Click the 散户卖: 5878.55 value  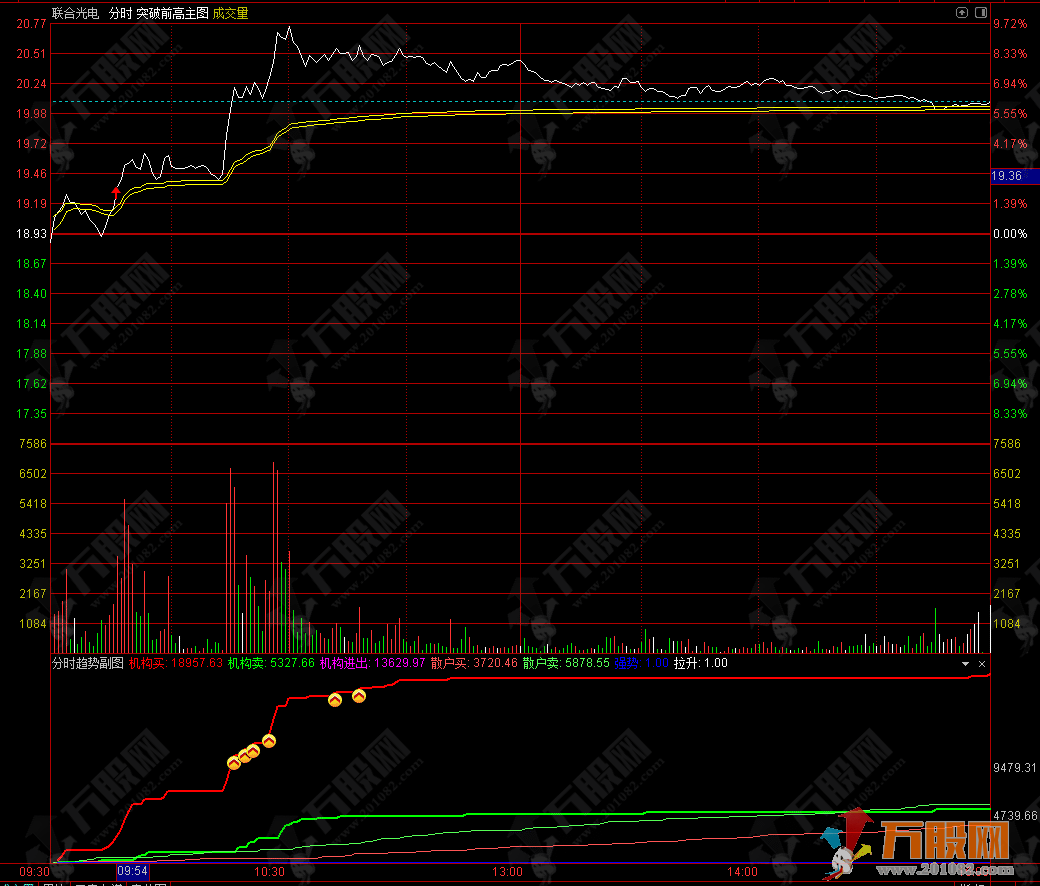566,663
